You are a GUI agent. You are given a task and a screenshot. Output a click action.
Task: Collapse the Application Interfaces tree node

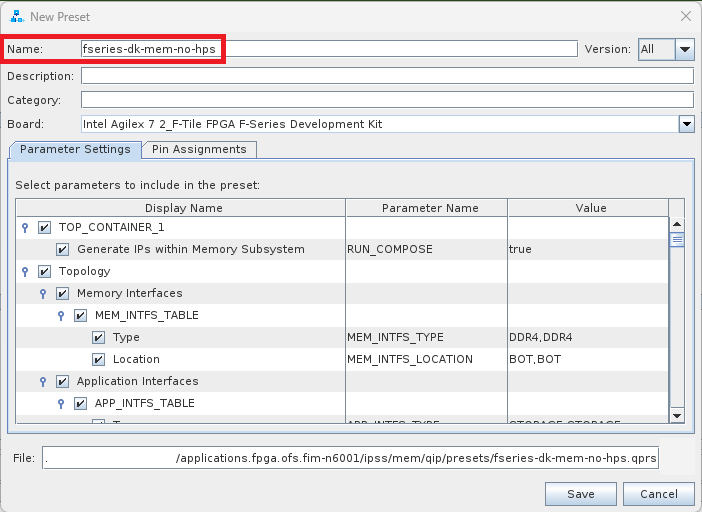(x=43, y=381)
